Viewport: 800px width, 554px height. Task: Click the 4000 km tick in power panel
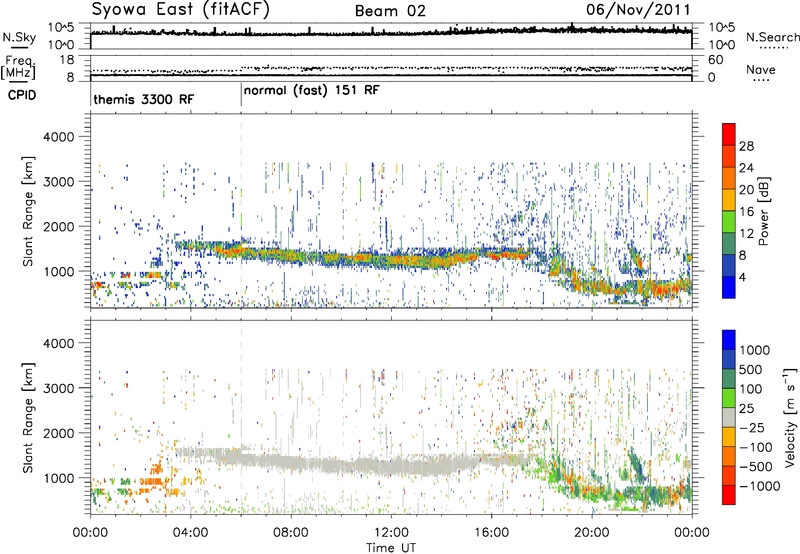click(58, 137)
